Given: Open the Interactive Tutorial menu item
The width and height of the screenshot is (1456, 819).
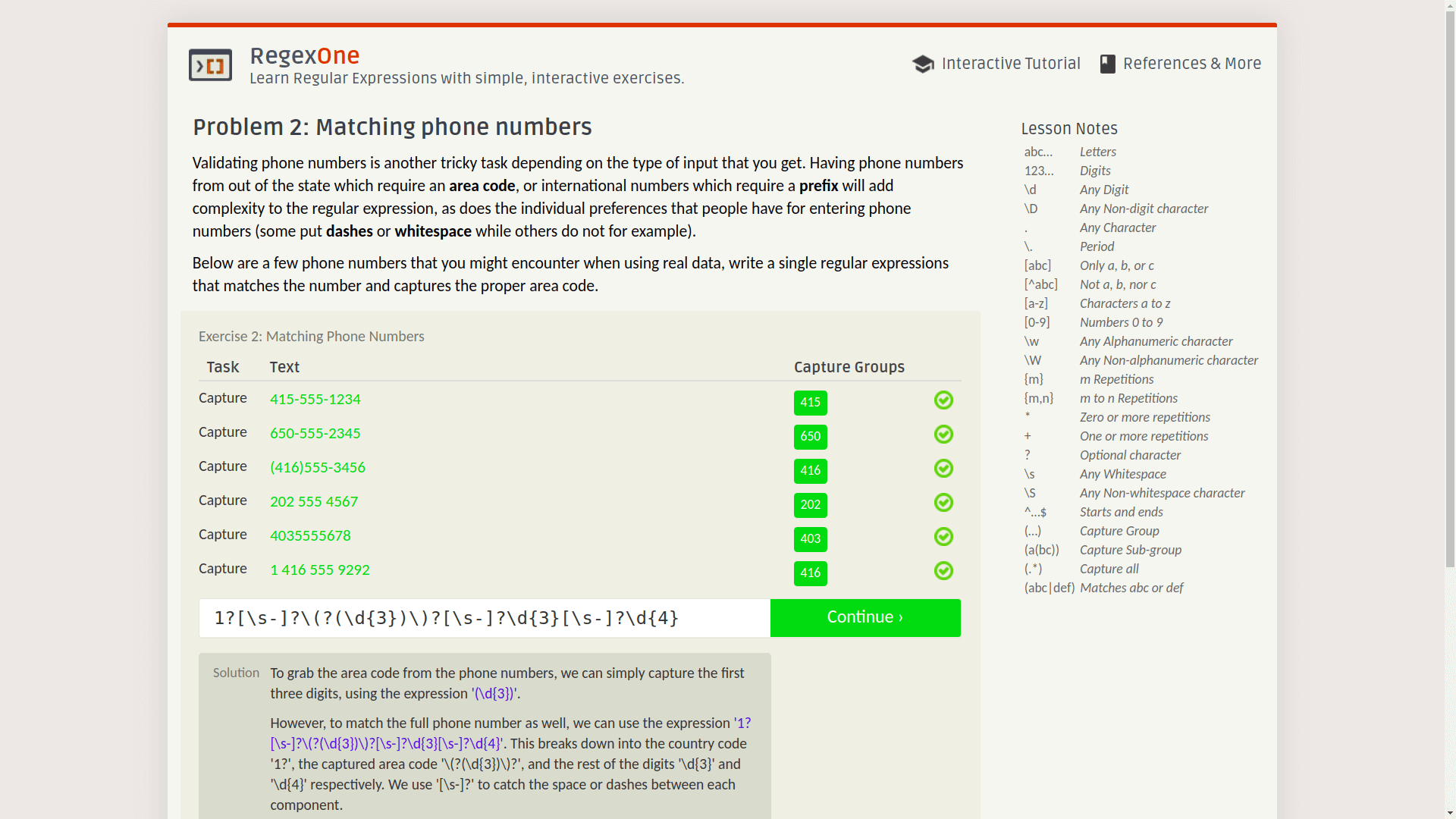Looking at the screenshot, I should pyautogui.click(x=1010, y=64).
